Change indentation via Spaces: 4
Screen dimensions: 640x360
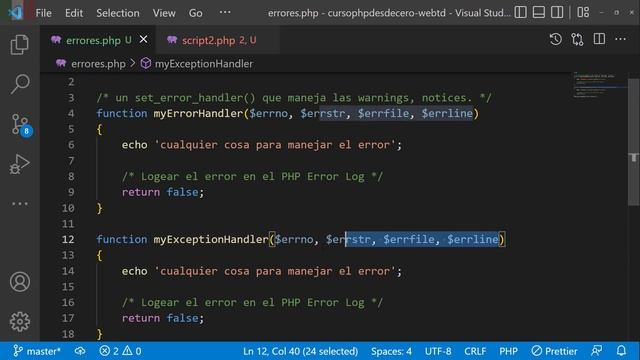pyautogui.click(x=391, y=351)
